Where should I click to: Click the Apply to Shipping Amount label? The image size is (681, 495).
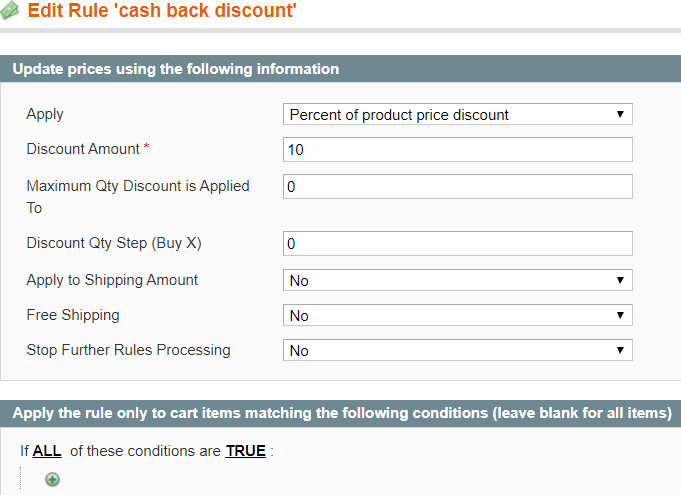(112, 280)
